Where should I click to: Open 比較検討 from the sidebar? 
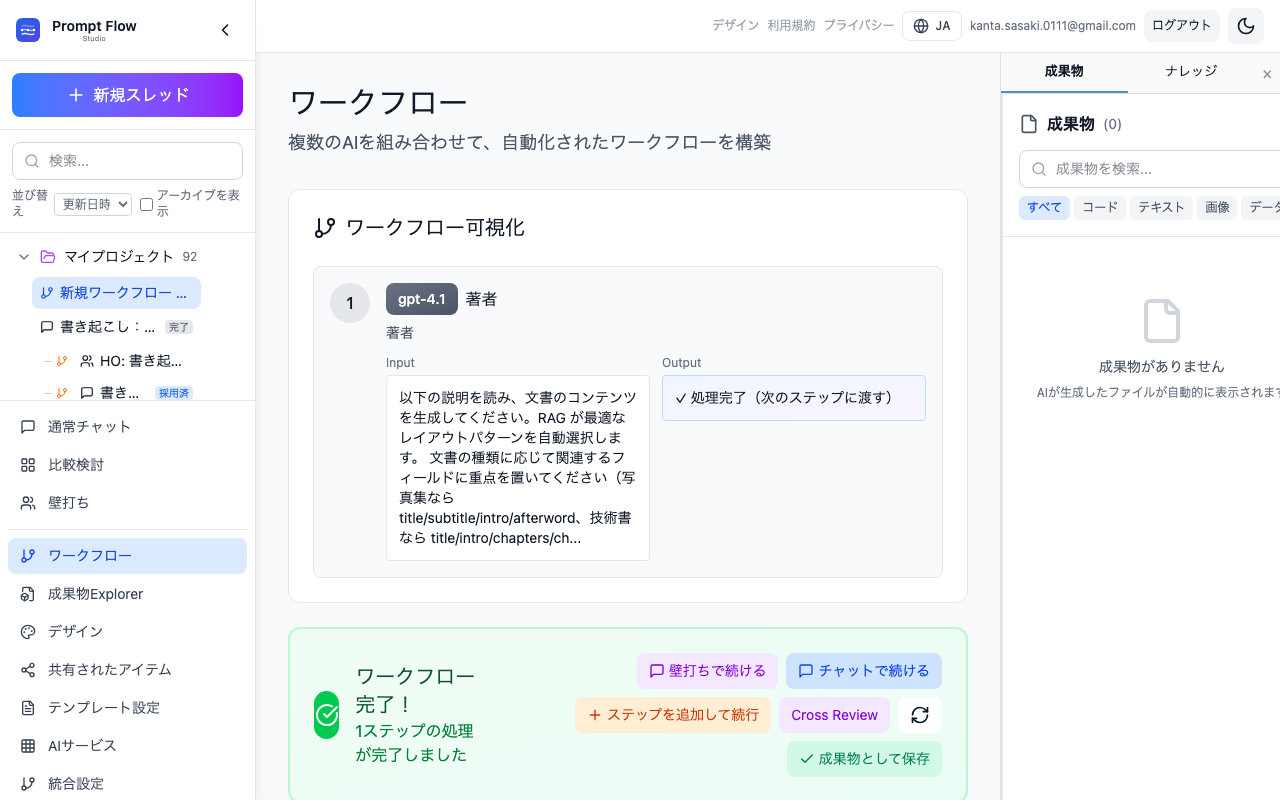[127, 465]
